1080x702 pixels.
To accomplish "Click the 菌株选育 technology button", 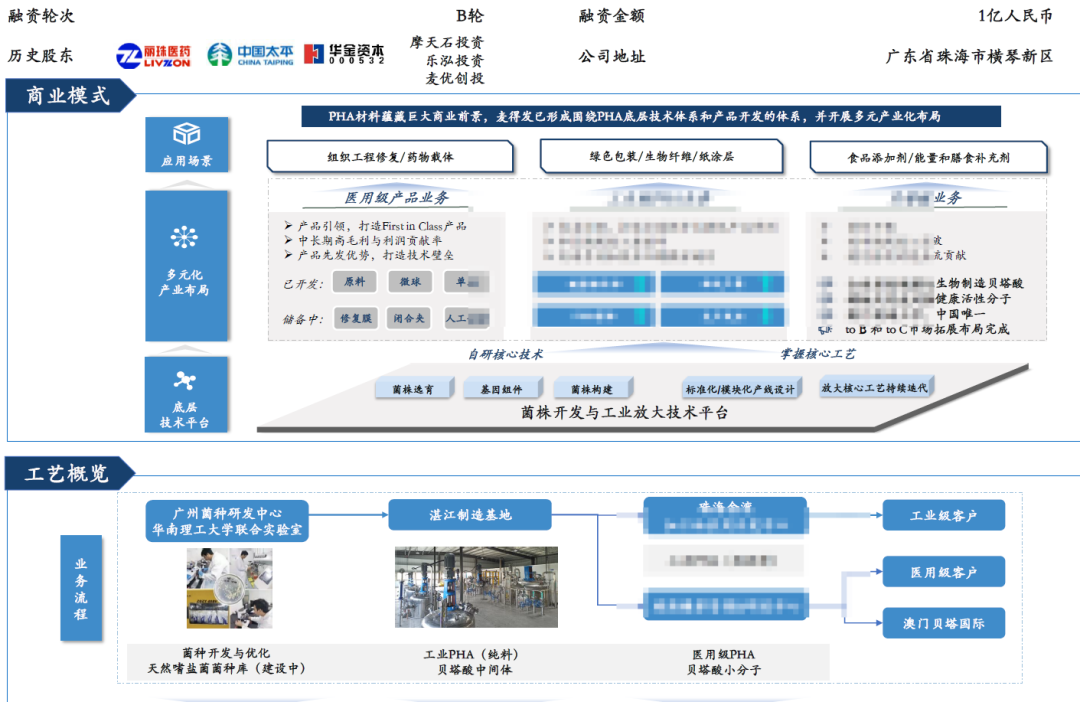I will (x=412, y=389).
